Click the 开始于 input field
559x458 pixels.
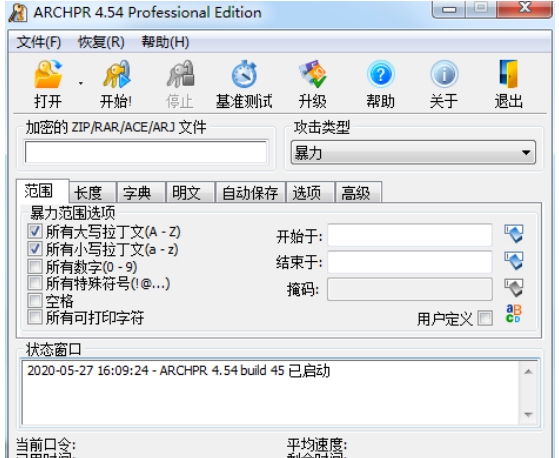[410, 235]
